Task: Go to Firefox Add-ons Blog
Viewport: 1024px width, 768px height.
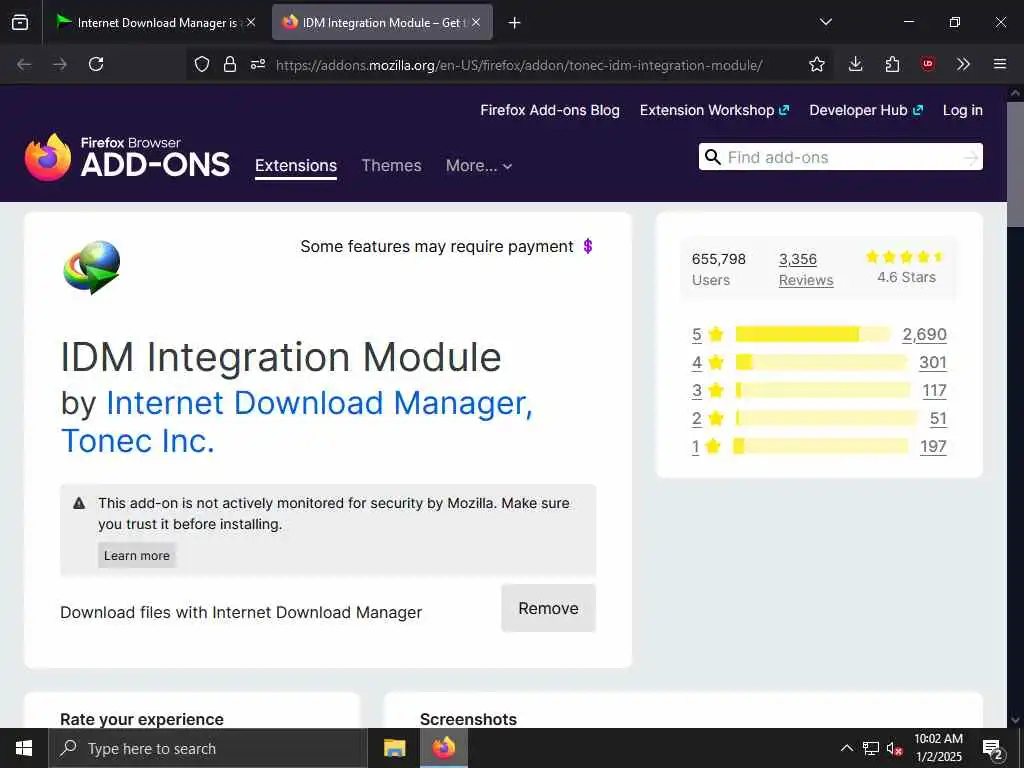Action: click(550, 110)
